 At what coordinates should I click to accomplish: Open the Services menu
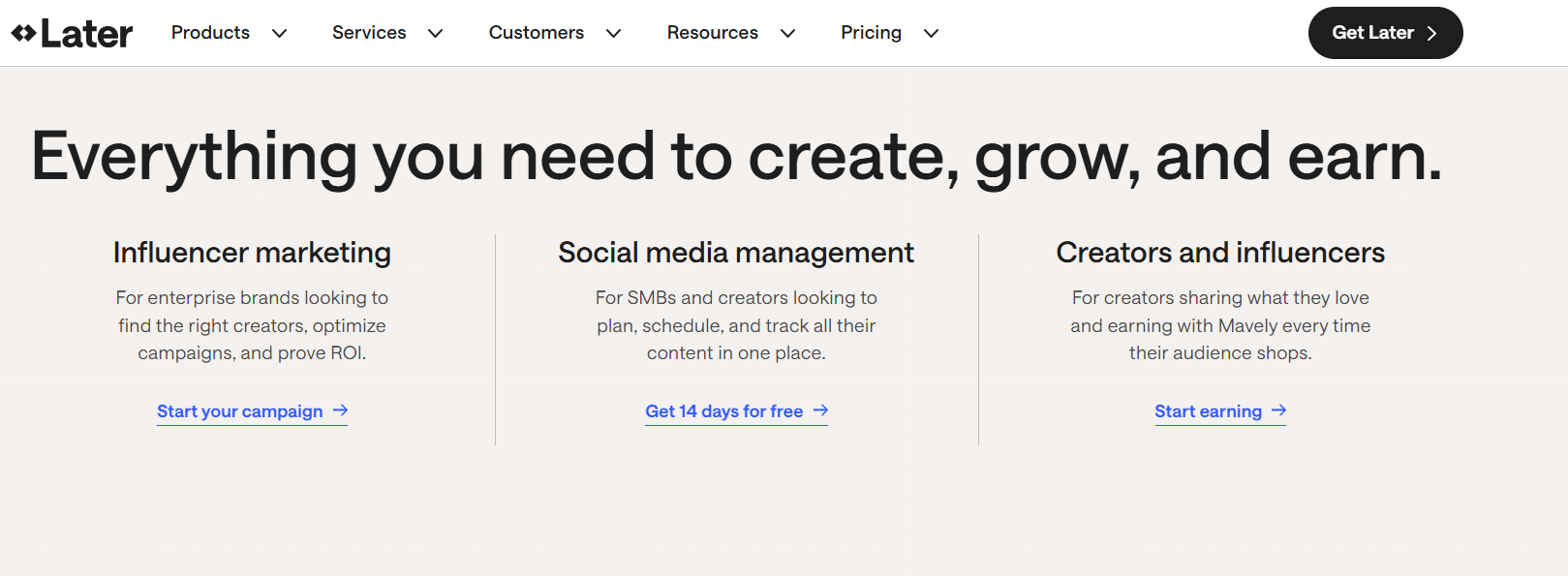(369, 33)
